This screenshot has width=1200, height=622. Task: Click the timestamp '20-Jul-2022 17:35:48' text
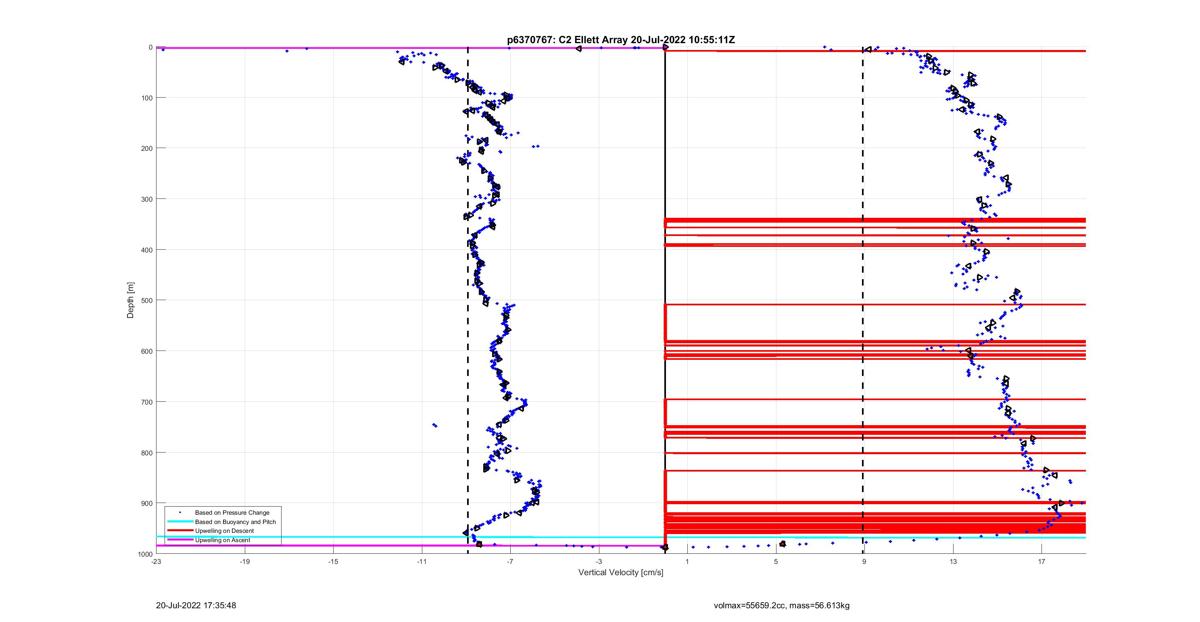[x=196, y=605]
